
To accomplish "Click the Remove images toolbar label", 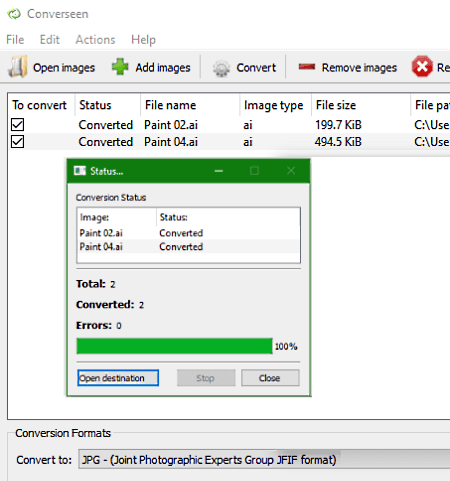I will coord(359,68).
